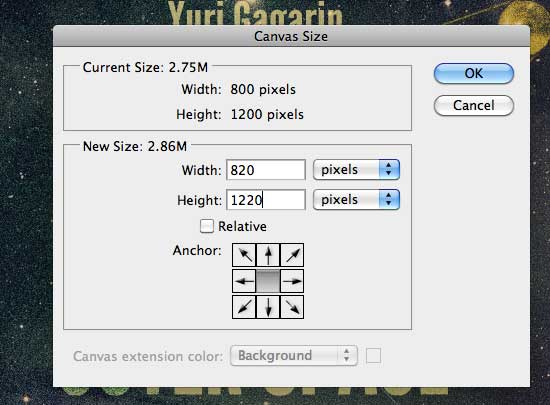Set anchor to the bottom-left arrow
The image size is (550, 405).
coord(244,307)
